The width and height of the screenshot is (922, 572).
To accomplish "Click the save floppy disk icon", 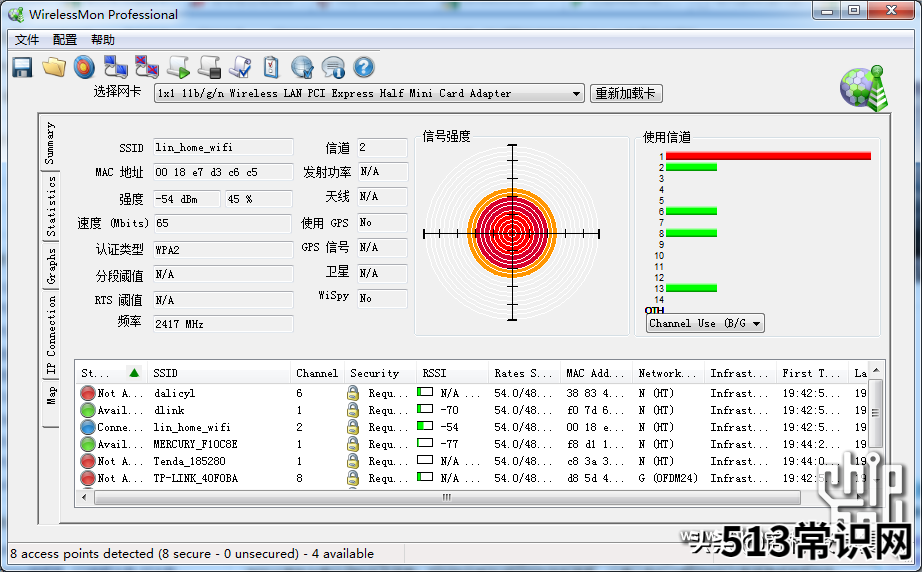I will (23, 67).
